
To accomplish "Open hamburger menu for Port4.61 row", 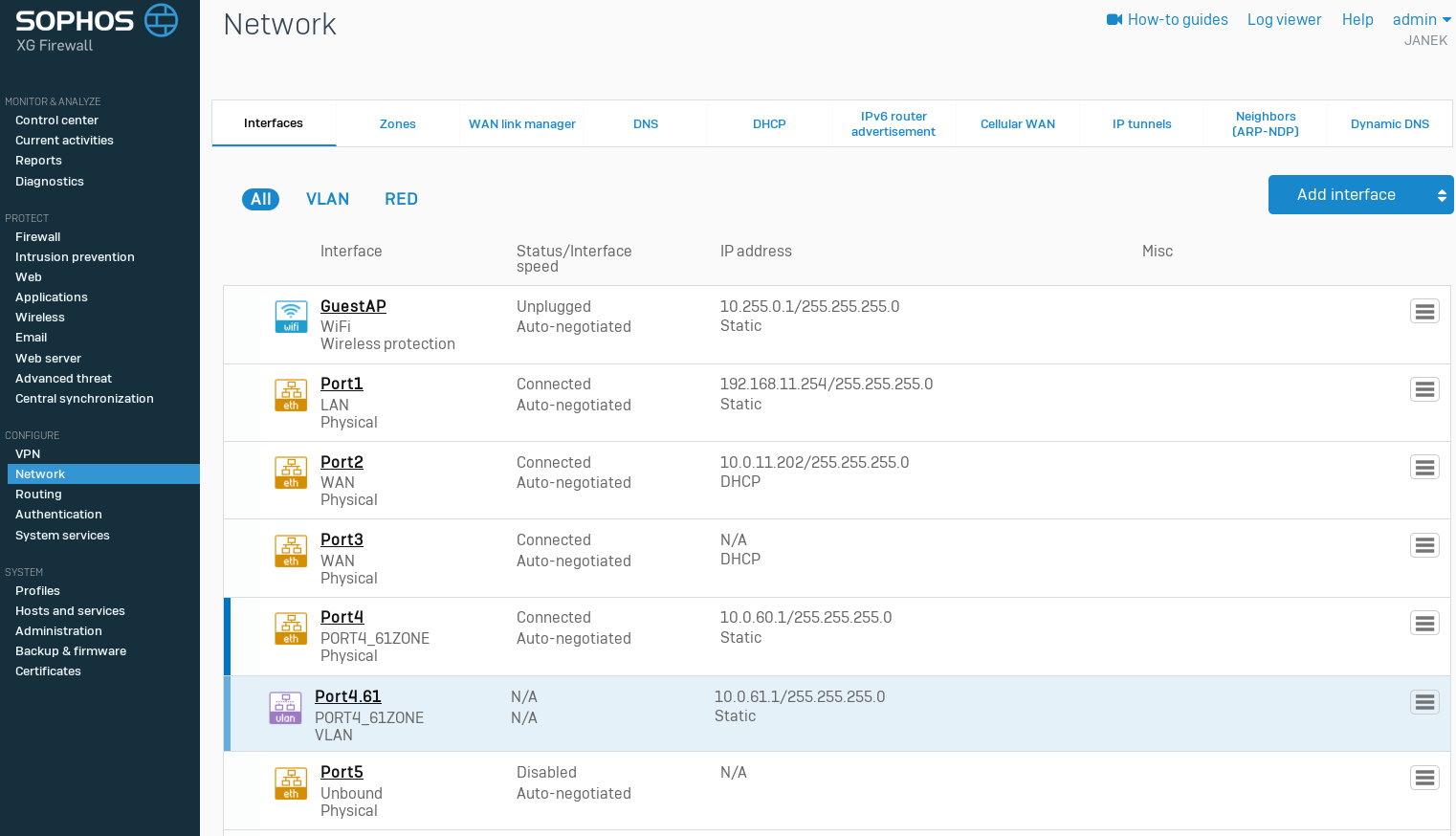I will click(1424, 702).
